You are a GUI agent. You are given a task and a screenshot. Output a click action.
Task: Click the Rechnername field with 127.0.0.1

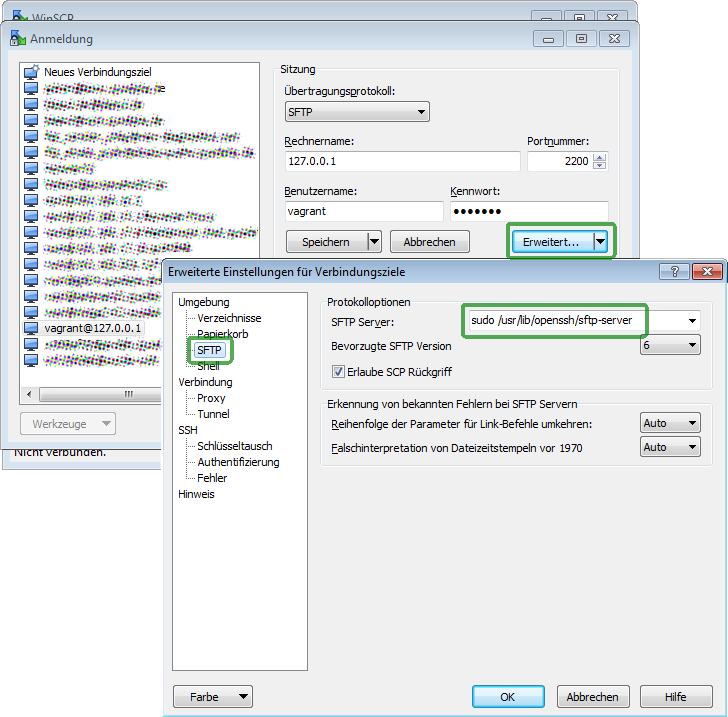pyautogui.click(x=402, y=161)
